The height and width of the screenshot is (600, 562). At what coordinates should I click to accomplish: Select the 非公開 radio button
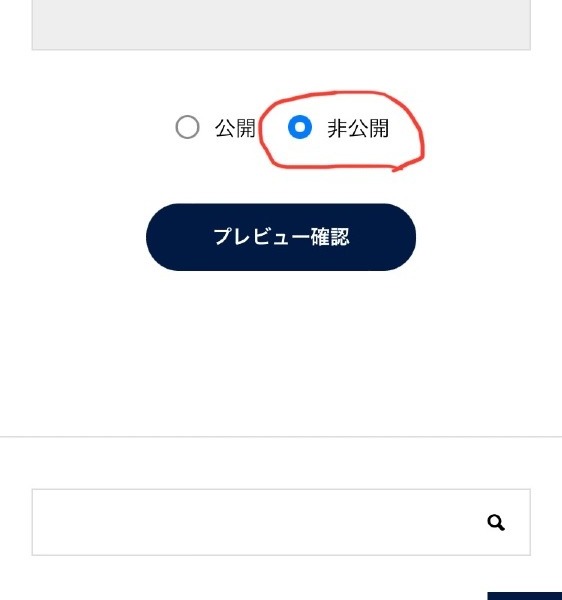point(300,127)
